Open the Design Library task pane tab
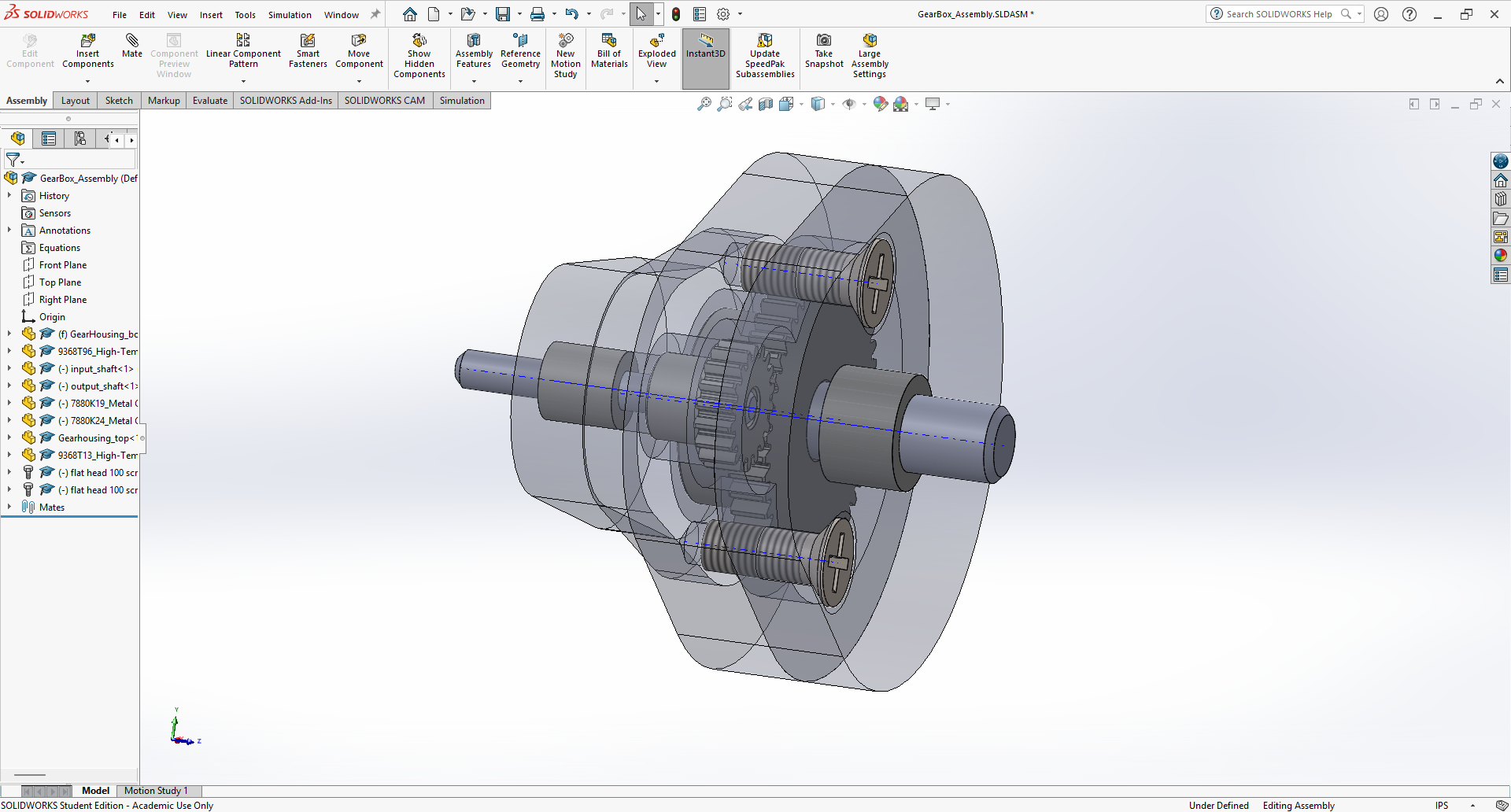 [x=1501, y=199]
